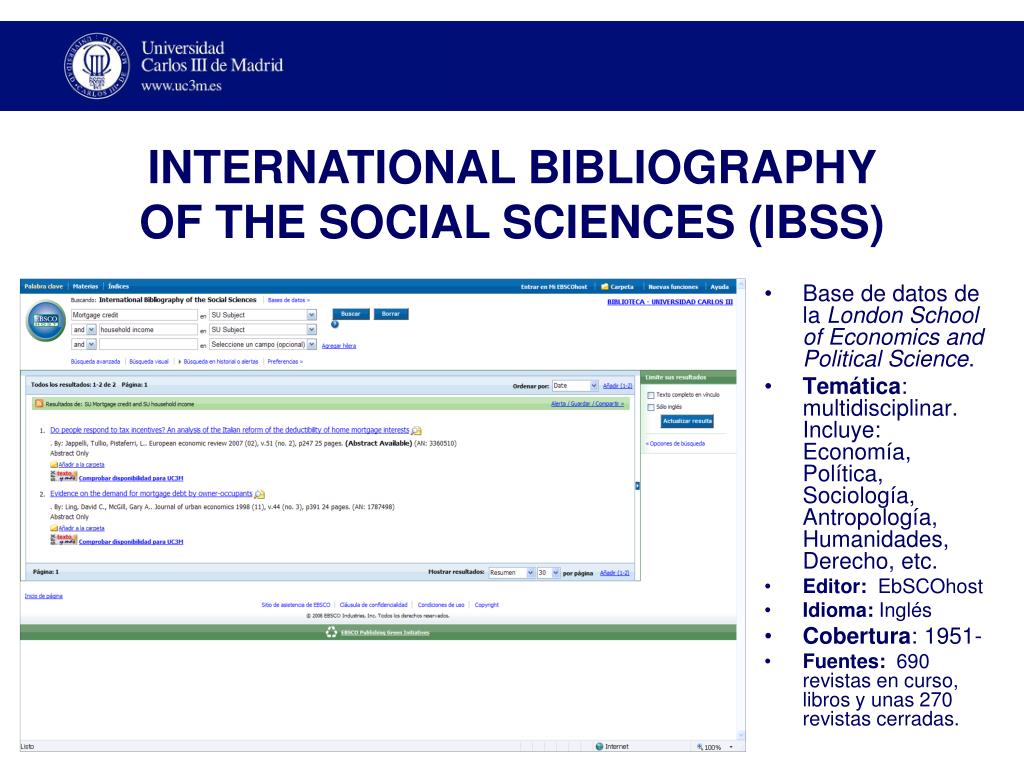This screenshot has width=1024, height=768.
Task: Open article 'Evidence on the demand for mortgage debt'
Action: click(x=151, y=494)
